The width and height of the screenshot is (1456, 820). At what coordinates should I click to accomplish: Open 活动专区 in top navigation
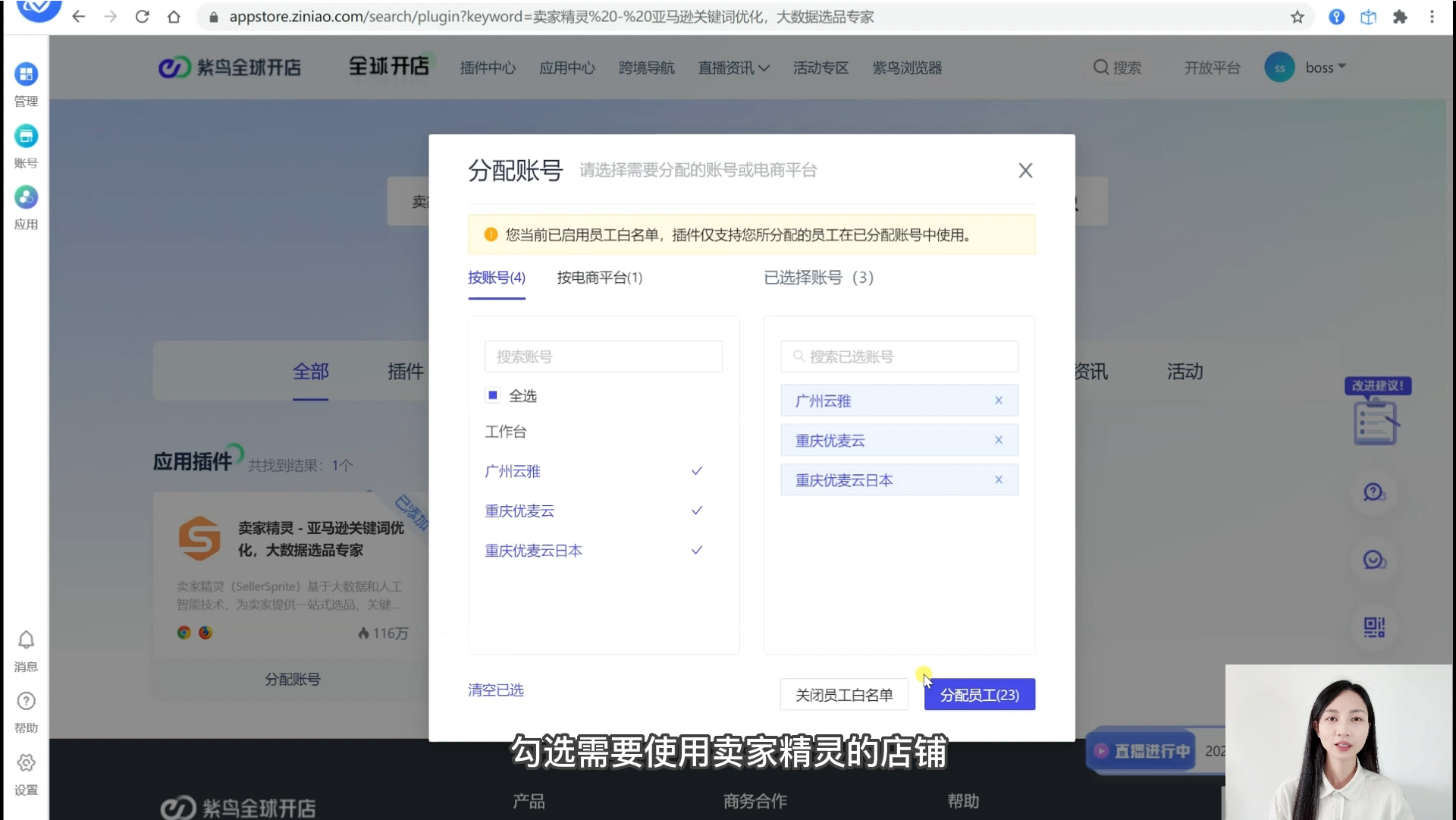pos(821,68)
